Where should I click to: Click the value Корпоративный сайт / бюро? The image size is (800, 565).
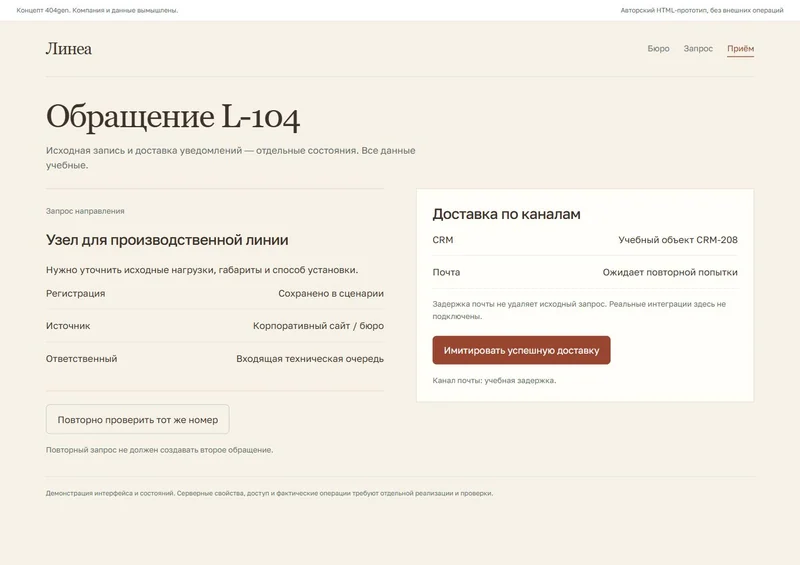coord(318,326)
